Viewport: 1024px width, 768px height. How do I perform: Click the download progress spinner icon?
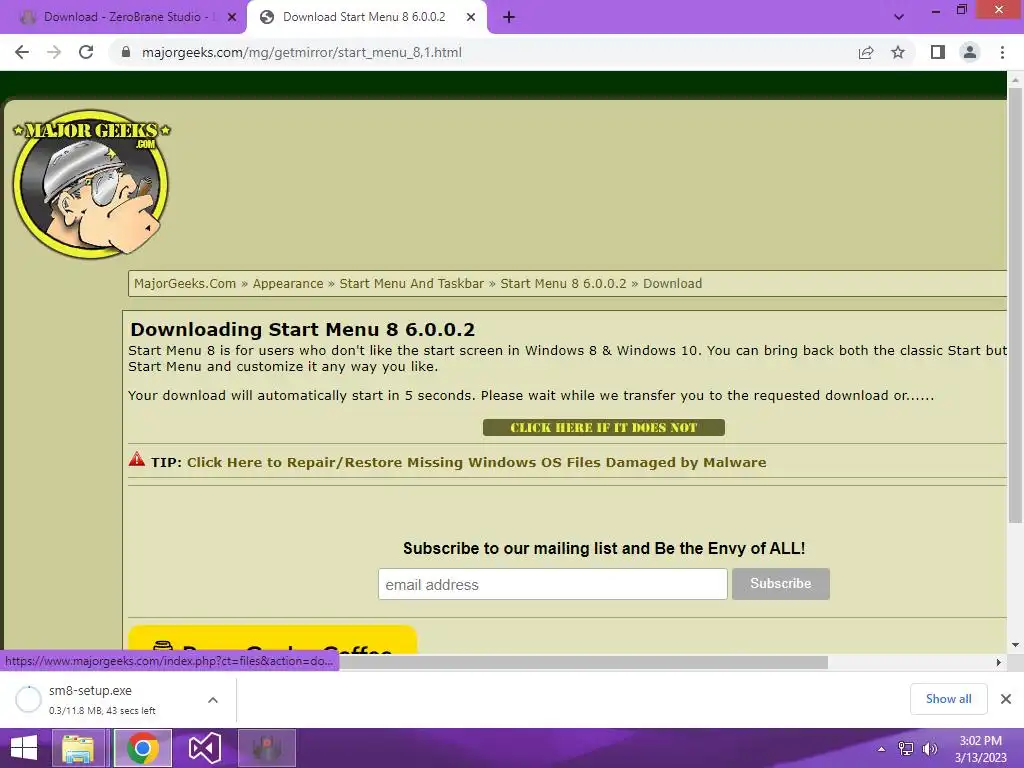(x=28, y=699)
